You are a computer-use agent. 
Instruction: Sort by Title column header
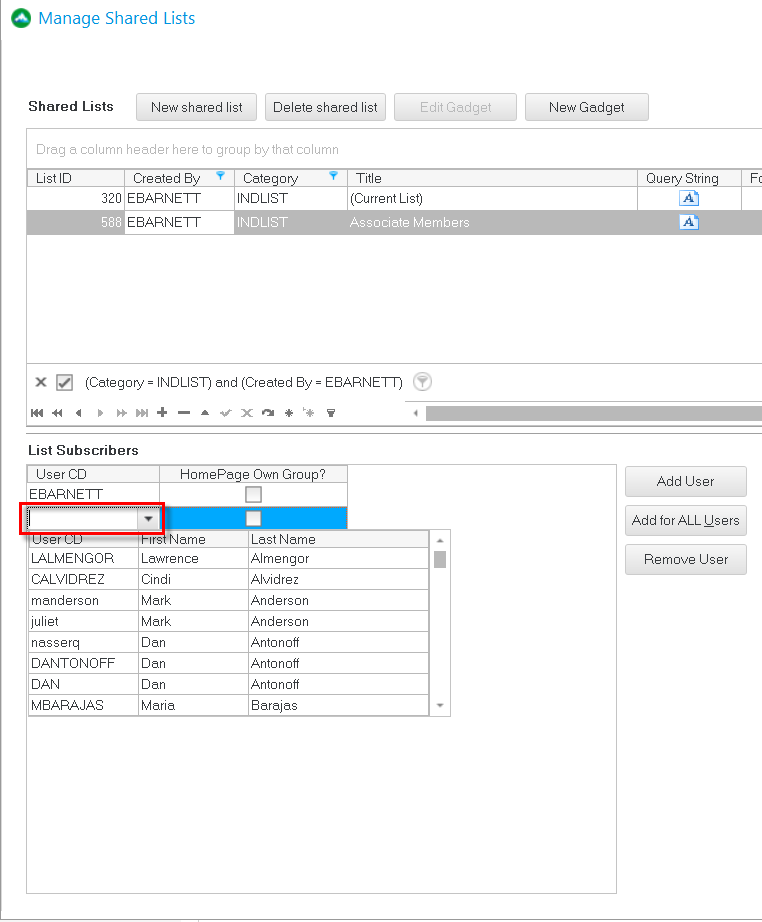[492, 178]
